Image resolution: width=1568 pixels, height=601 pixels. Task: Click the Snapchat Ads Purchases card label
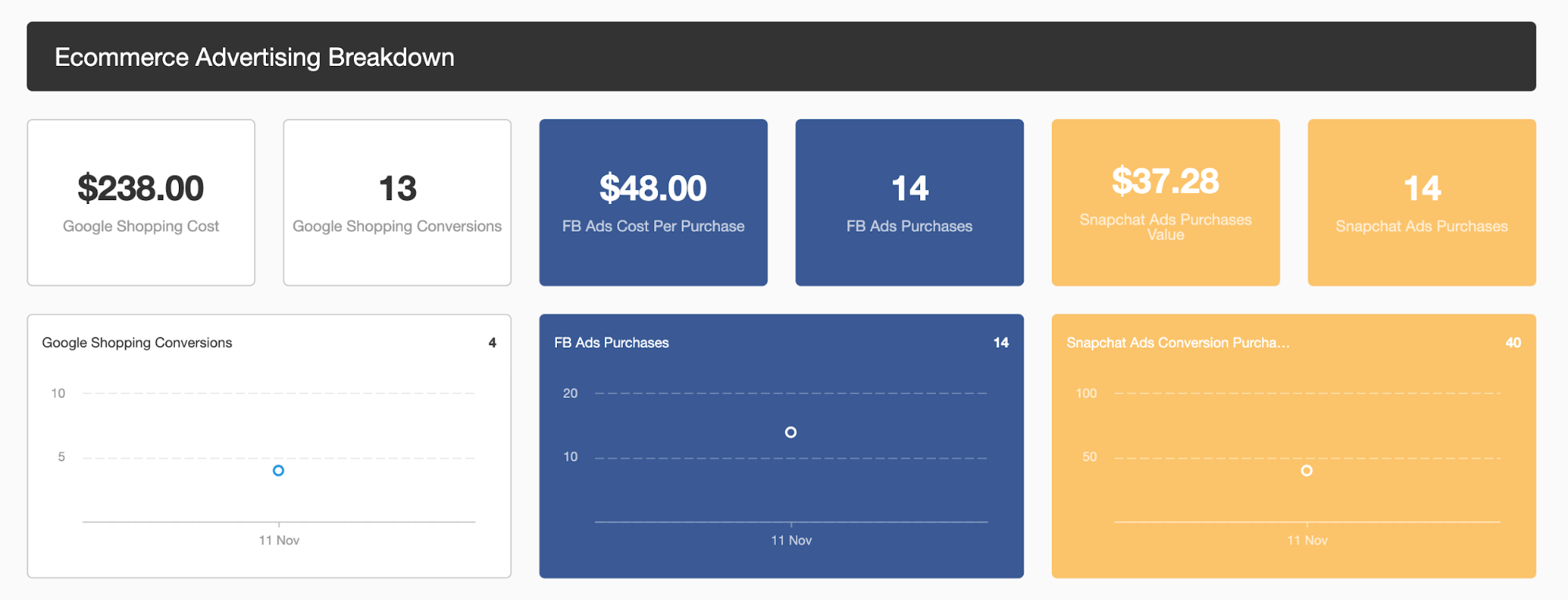[x=1422, y=226]
